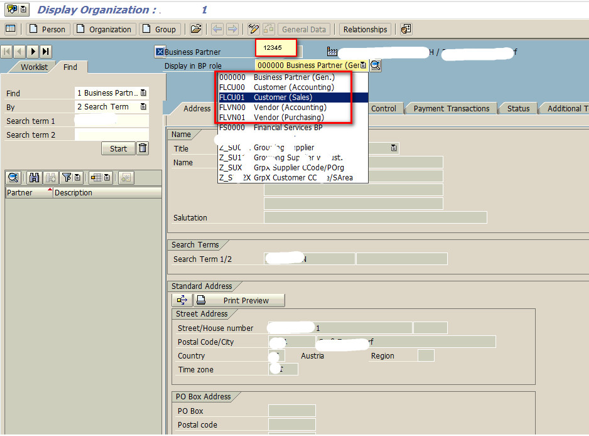Image resolution: width=589 pixels, height=436 pixels.
Task: Switch to the Worklist tab
Action: (34, 67)
